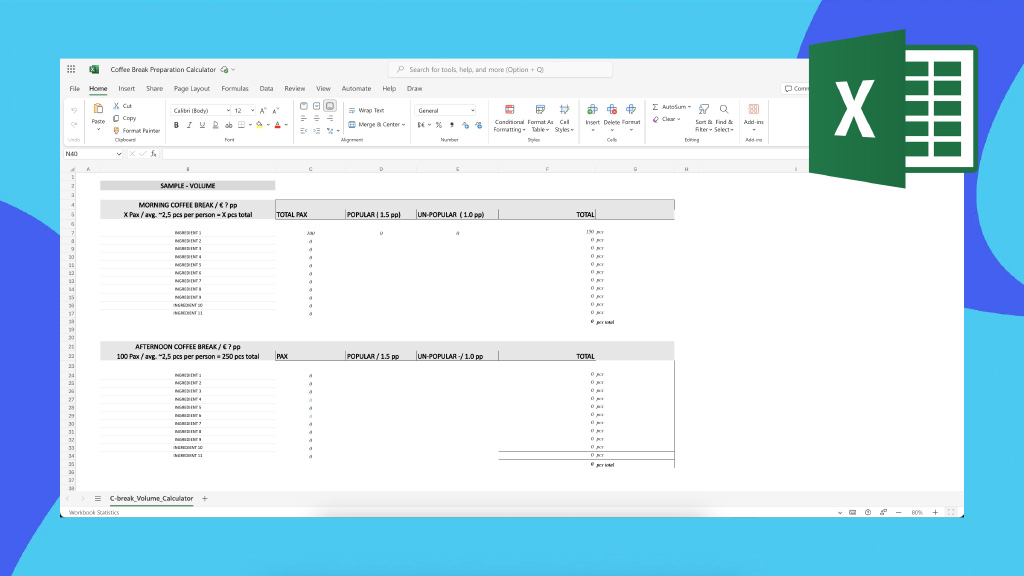Apply red font color

[278, 125]
